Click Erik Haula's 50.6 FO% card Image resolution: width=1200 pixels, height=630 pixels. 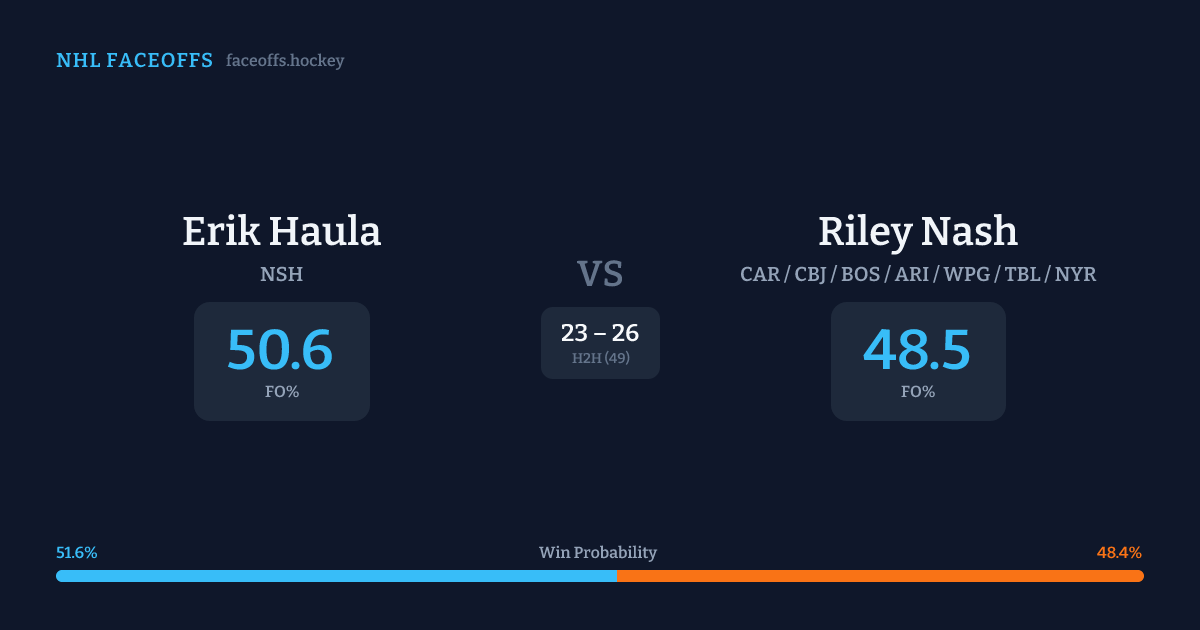click(x=282, y=361)
